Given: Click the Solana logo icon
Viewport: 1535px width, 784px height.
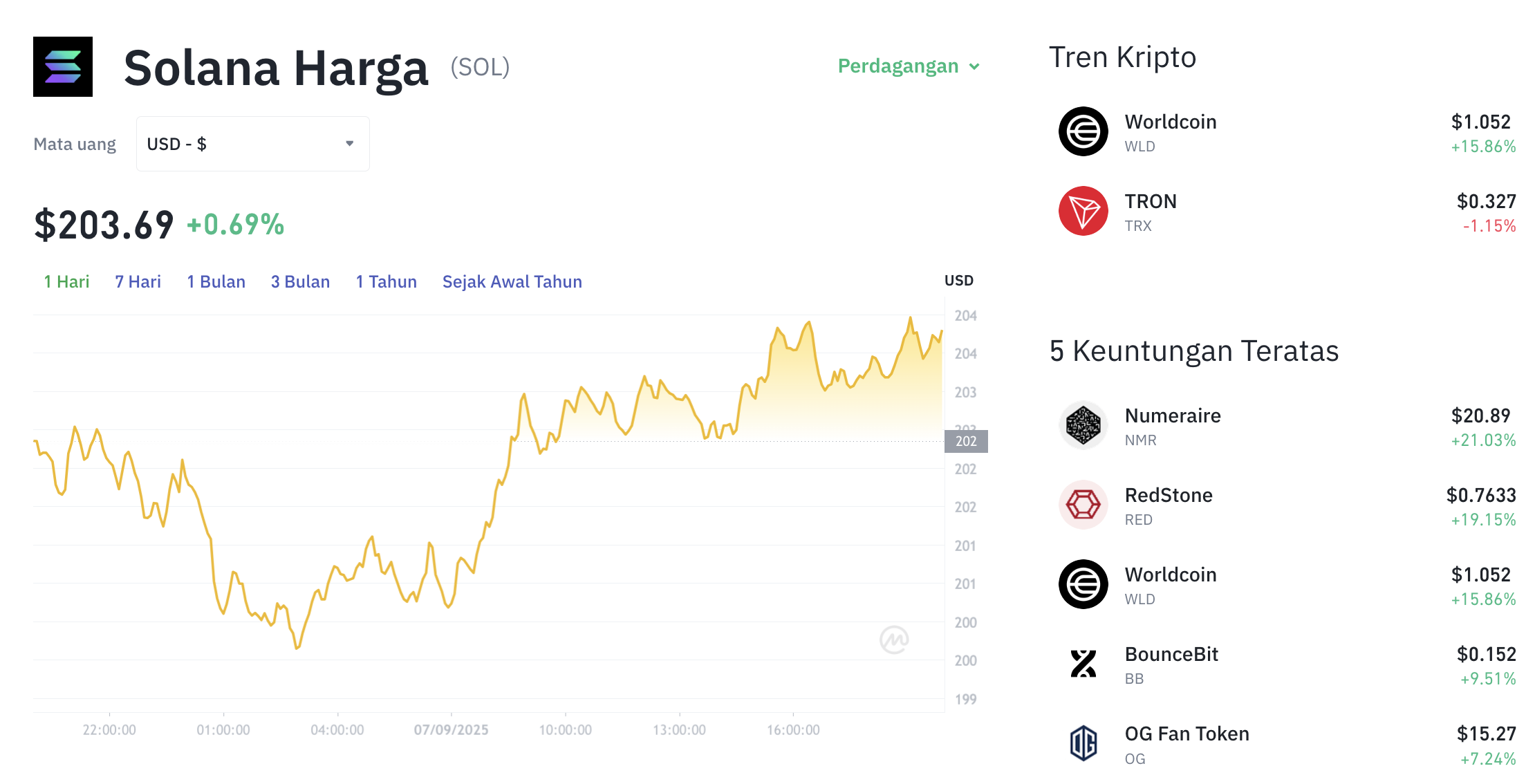Looking at the screenshot, I should pos(63,66).
